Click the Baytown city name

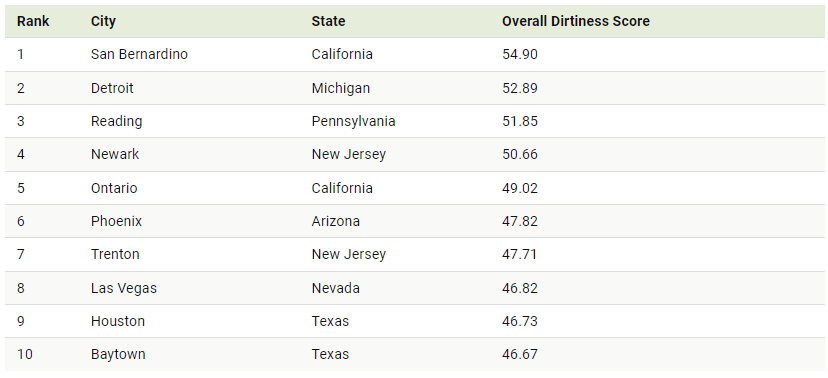(x=118, y=354)
